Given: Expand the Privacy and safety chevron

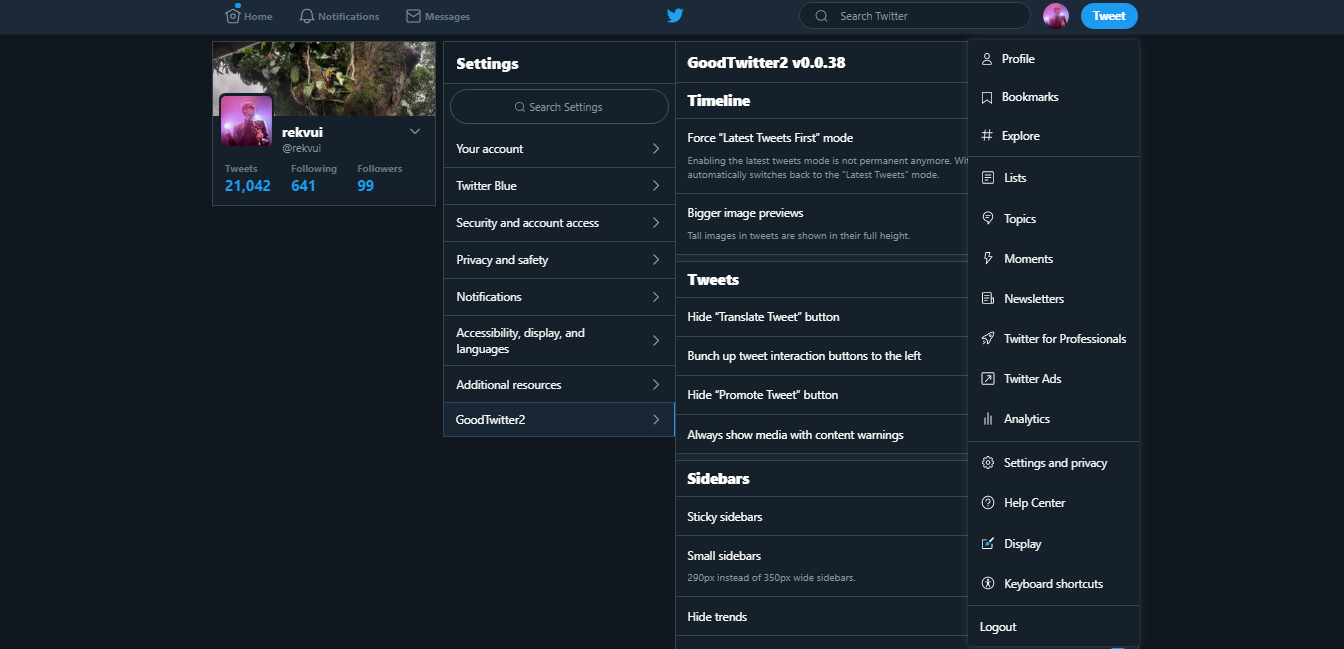Looking at the screenshot, I should [656, 260].
